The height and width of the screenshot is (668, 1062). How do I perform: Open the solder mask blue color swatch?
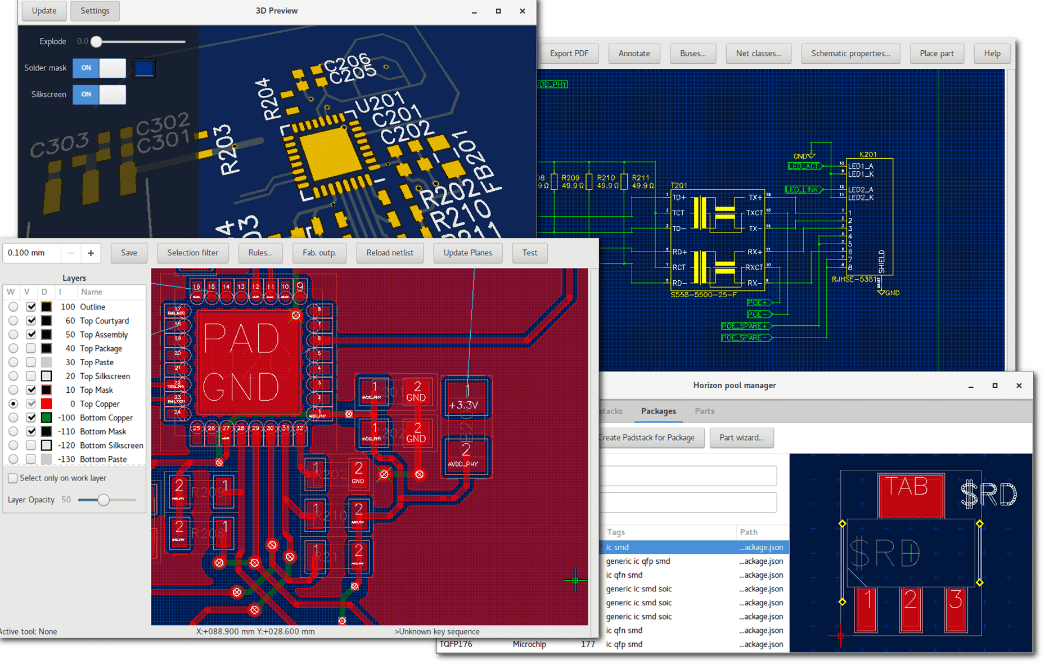(x=144, y=68)
